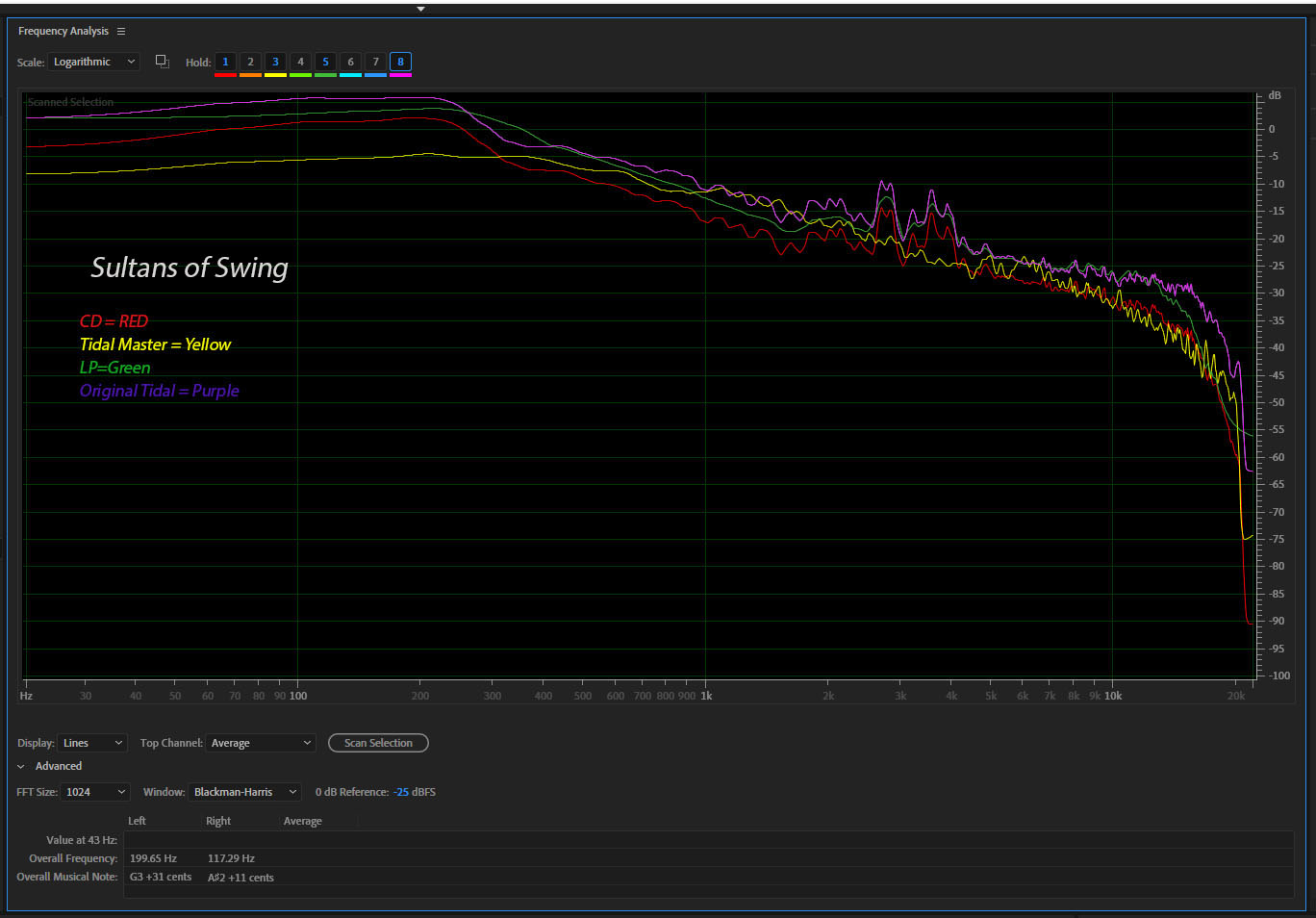The image size is (1316, 918).
Task: Click the Scanned Selection label in graph
Action: click(70, 102)
